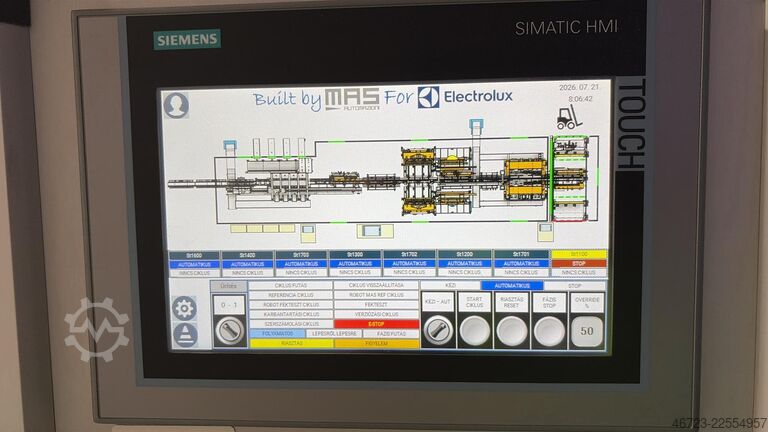Choose ROBOT FEKTESZT CIKLUS

point(290,305)
